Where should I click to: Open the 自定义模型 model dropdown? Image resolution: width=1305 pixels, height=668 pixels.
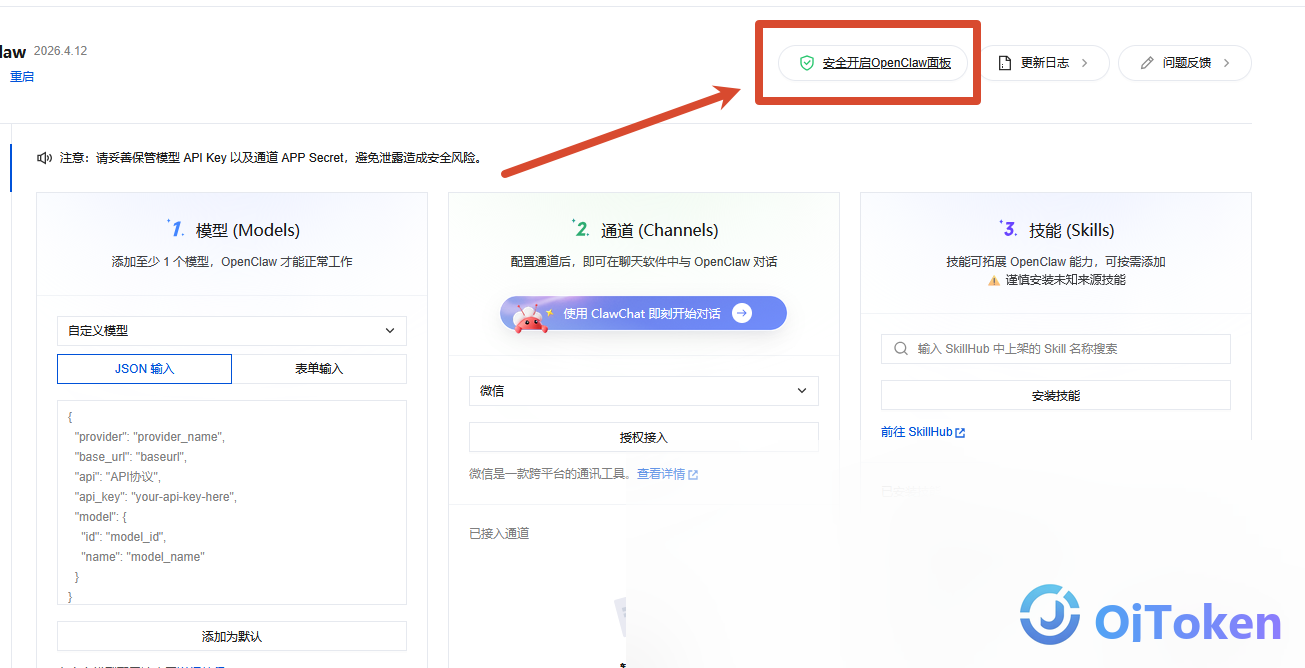(x=232, y=331)
